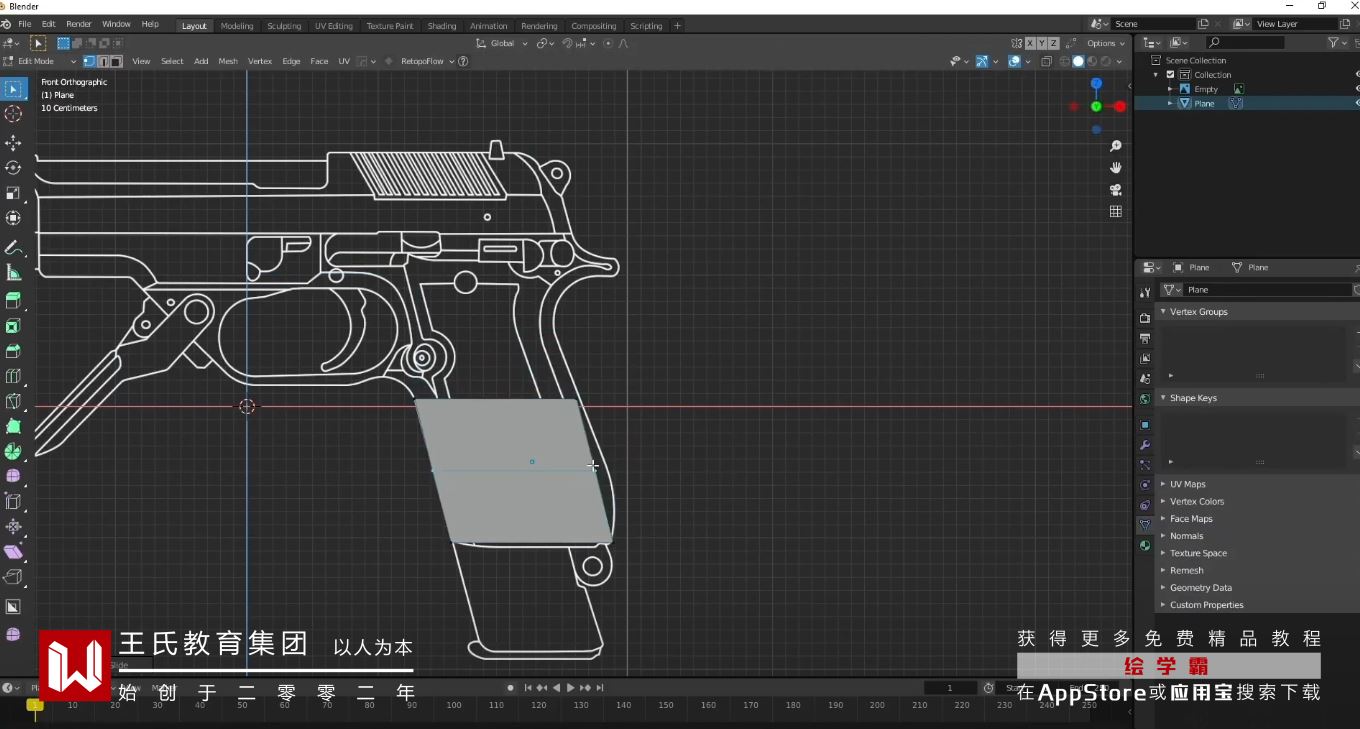Pick the Rotate tool
The width and height of the screenshot is (1360, 729).
point(13,168)
